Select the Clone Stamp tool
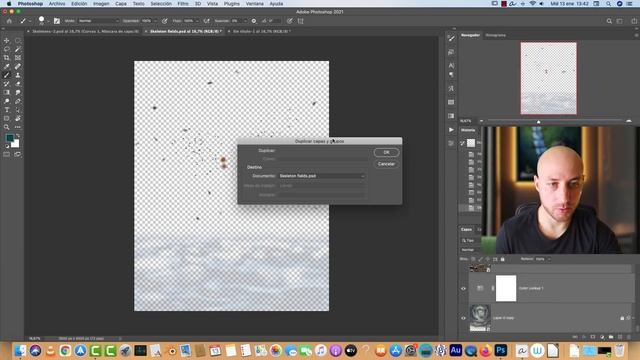The height and width of the screenshot is (360, 640). point(18,75)
